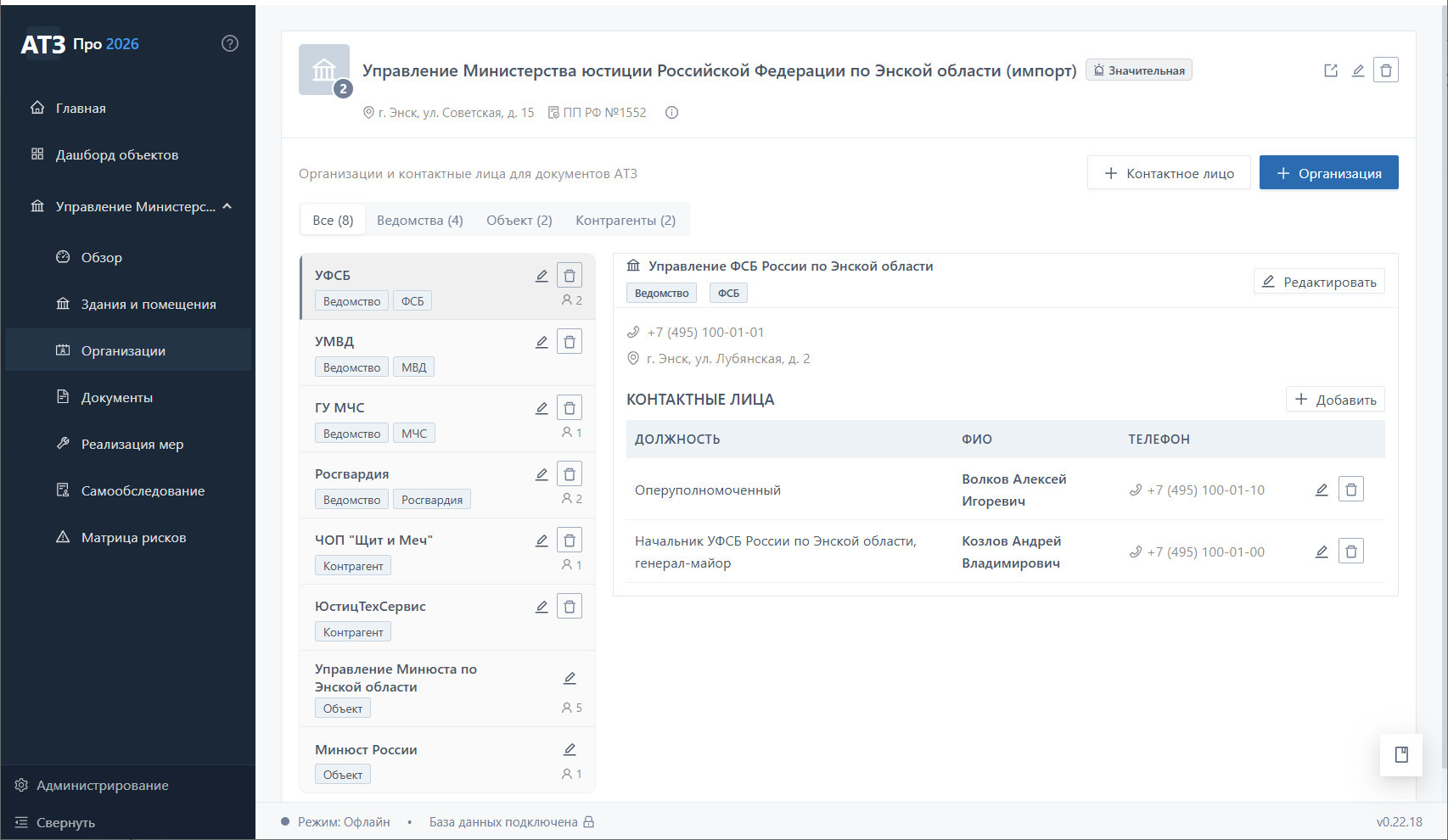The image size is (1448, 840).
Task: Select the ГУ МЧС organization card
Action: [447, 419]
